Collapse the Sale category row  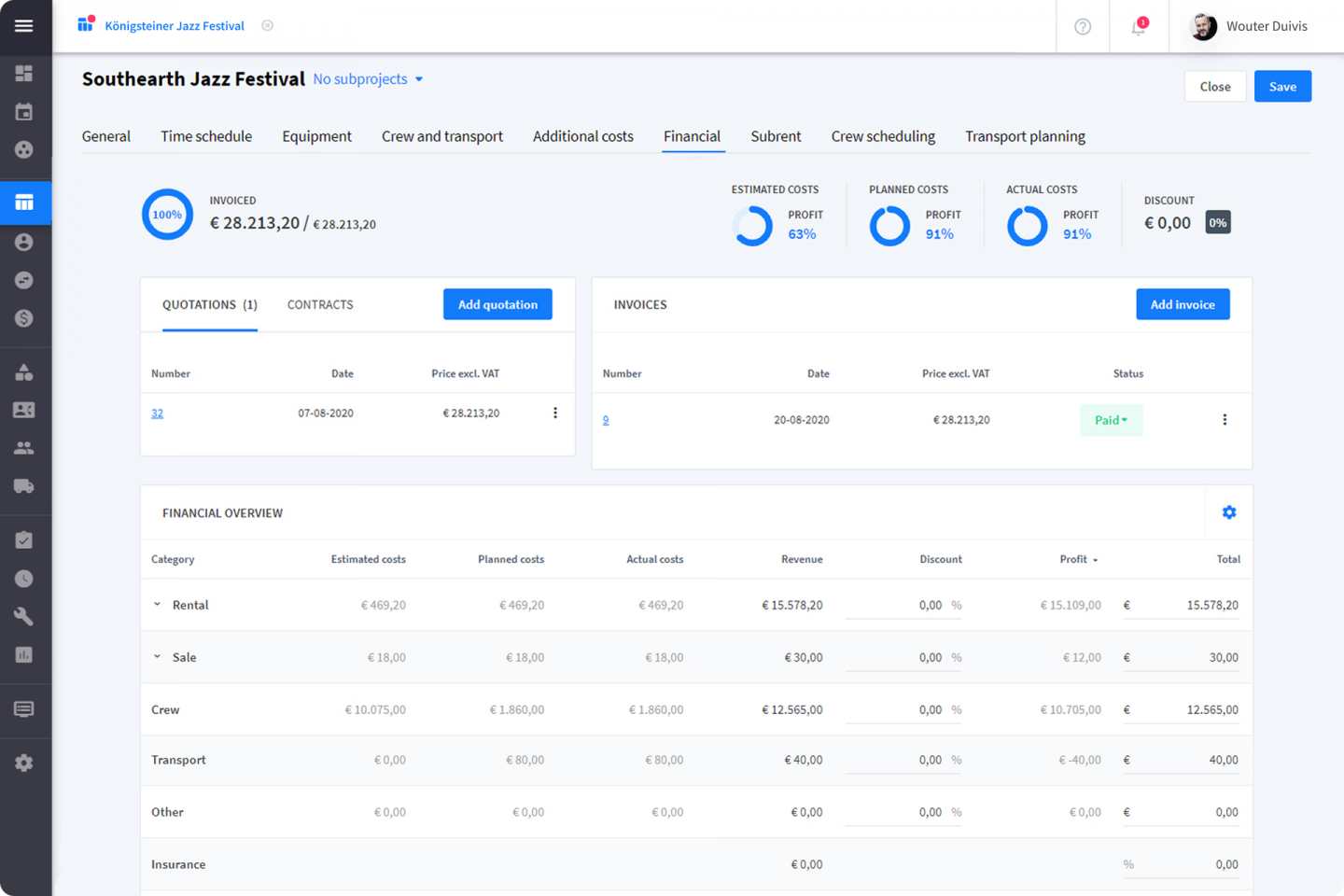coord(157,656)
